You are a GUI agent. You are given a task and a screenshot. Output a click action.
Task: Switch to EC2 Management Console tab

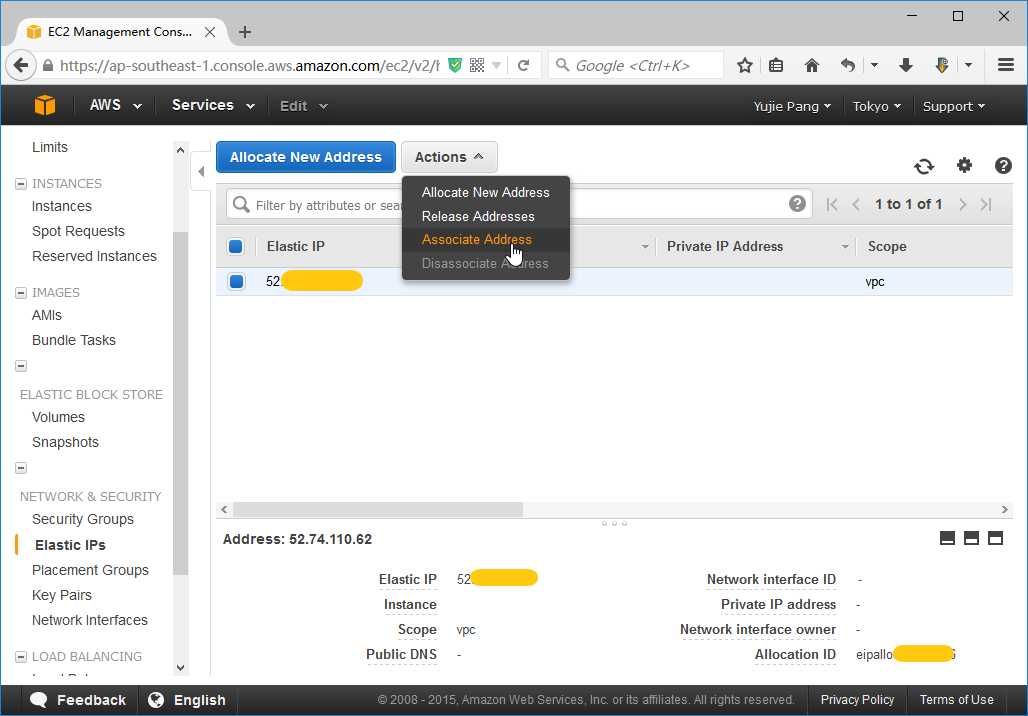(x=120, y=31)
